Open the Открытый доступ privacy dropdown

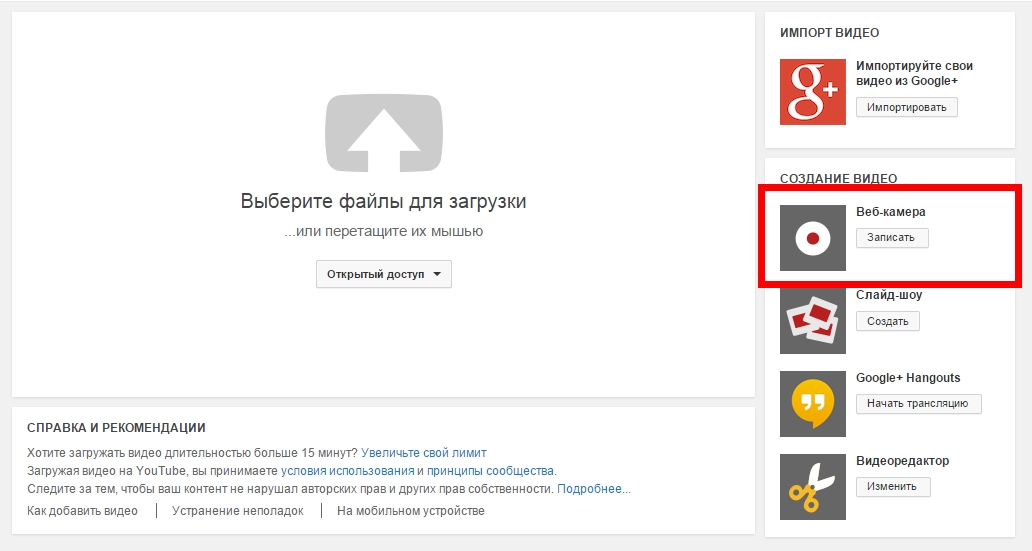[384, 275]
